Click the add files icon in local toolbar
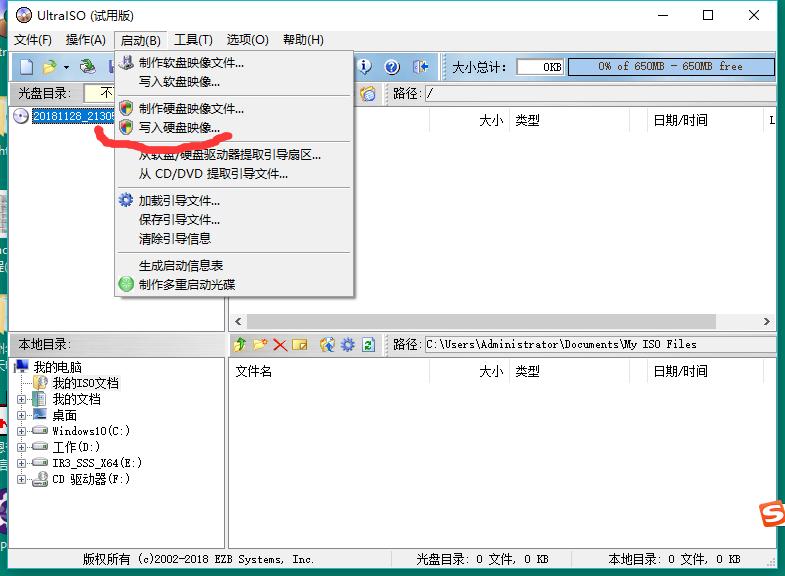 point(327,344)
